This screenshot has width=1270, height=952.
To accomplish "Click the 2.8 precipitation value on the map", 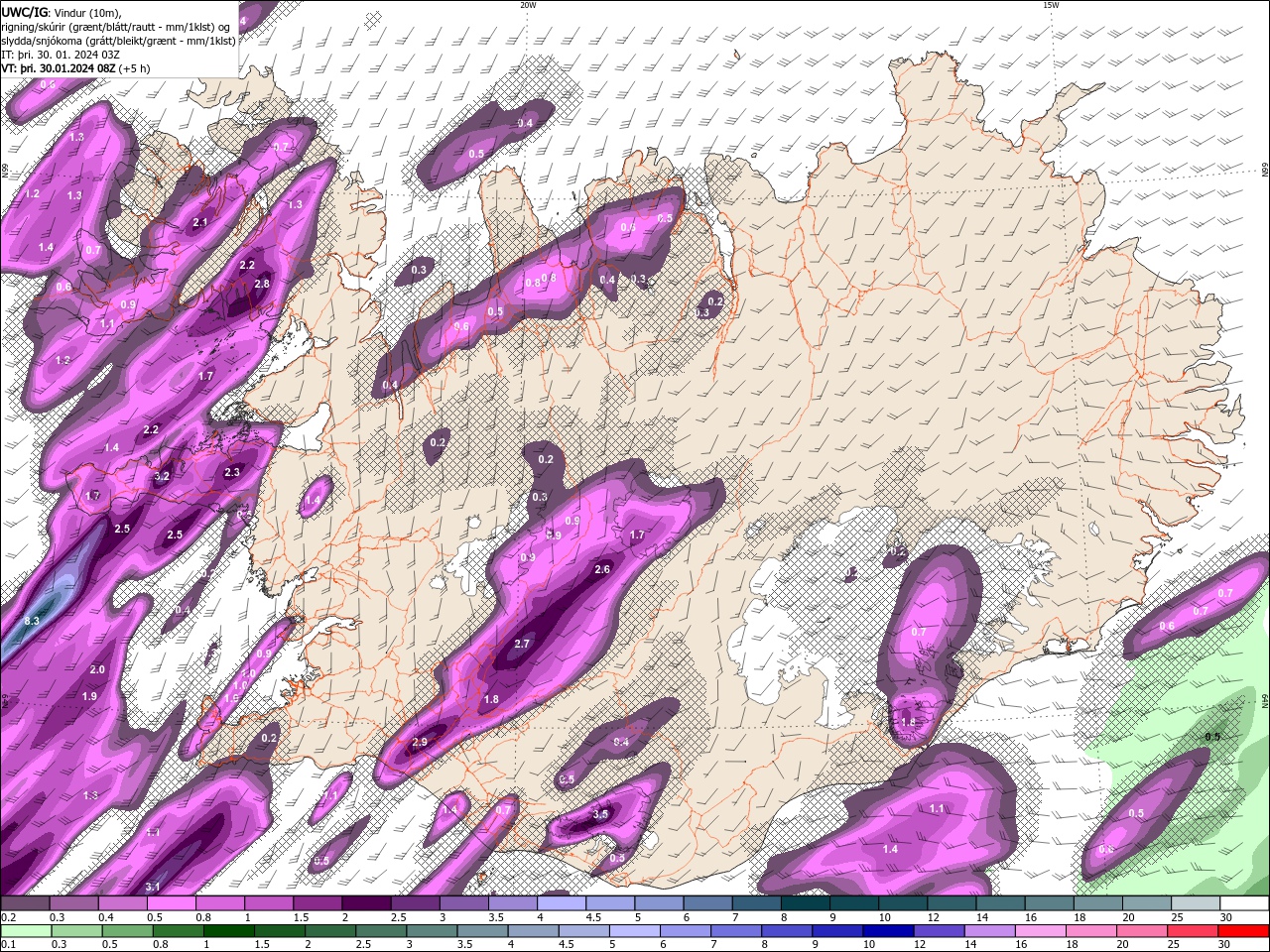I will (262, 284).
